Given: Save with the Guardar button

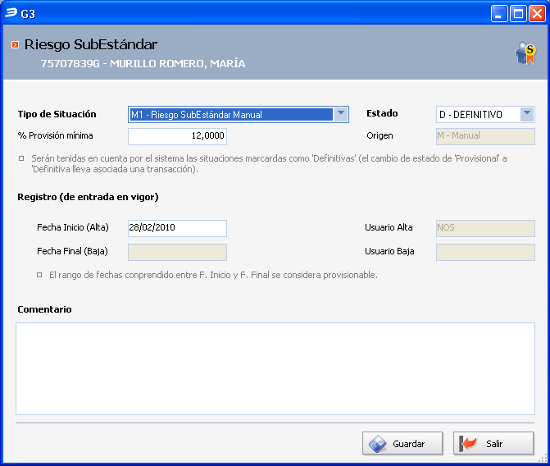Looking at the screenshot, I should [x=403, y=444].
